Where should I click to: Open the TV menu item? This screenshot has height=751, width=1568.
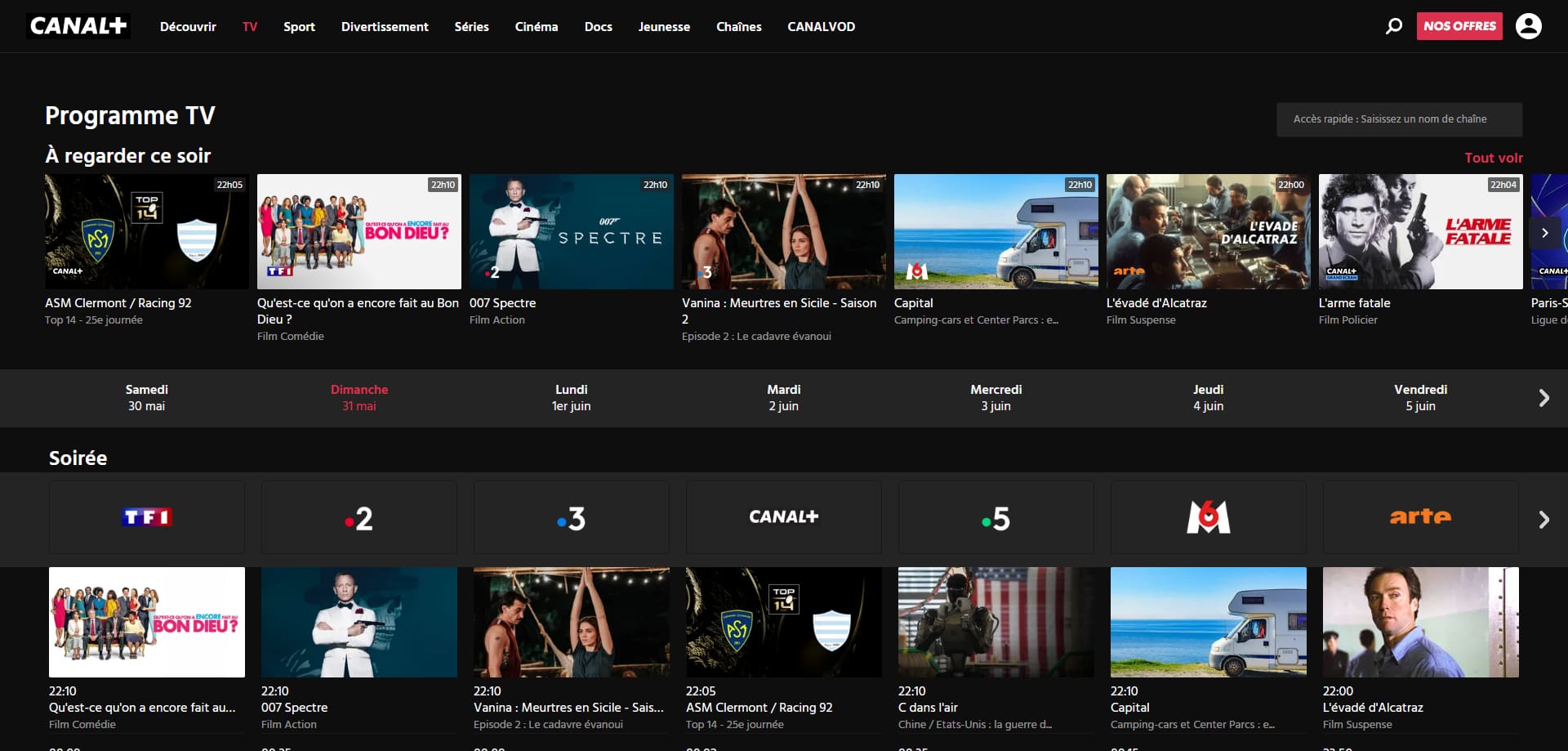[250, 26]
